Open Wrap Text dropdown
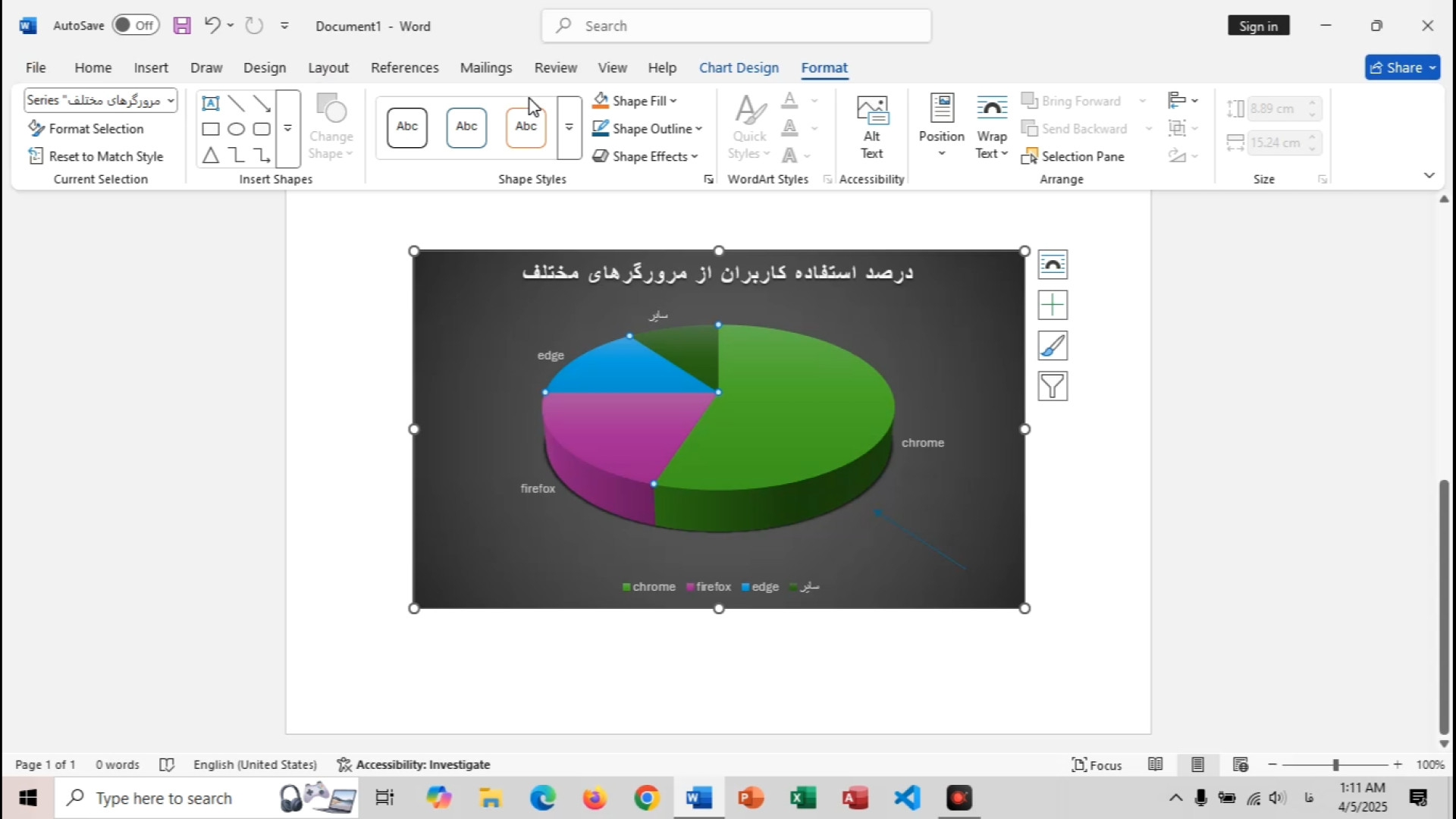Screen dimensions: 1456x819 [992, 127]
